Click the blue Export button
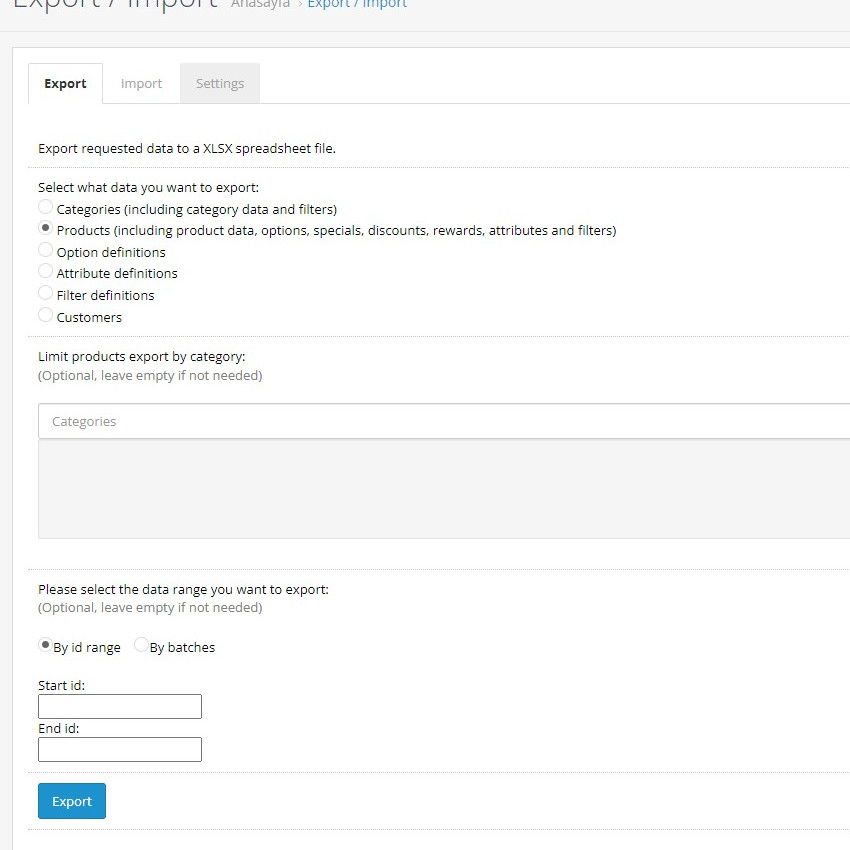The image size is (850, 850). pyautogui.click(x=72, y=801)
